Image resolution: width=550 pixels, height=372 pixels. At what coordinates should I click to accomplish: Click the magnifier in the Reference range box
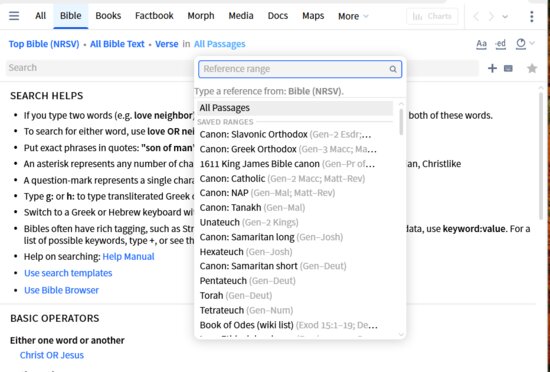(x=393, y=69)
